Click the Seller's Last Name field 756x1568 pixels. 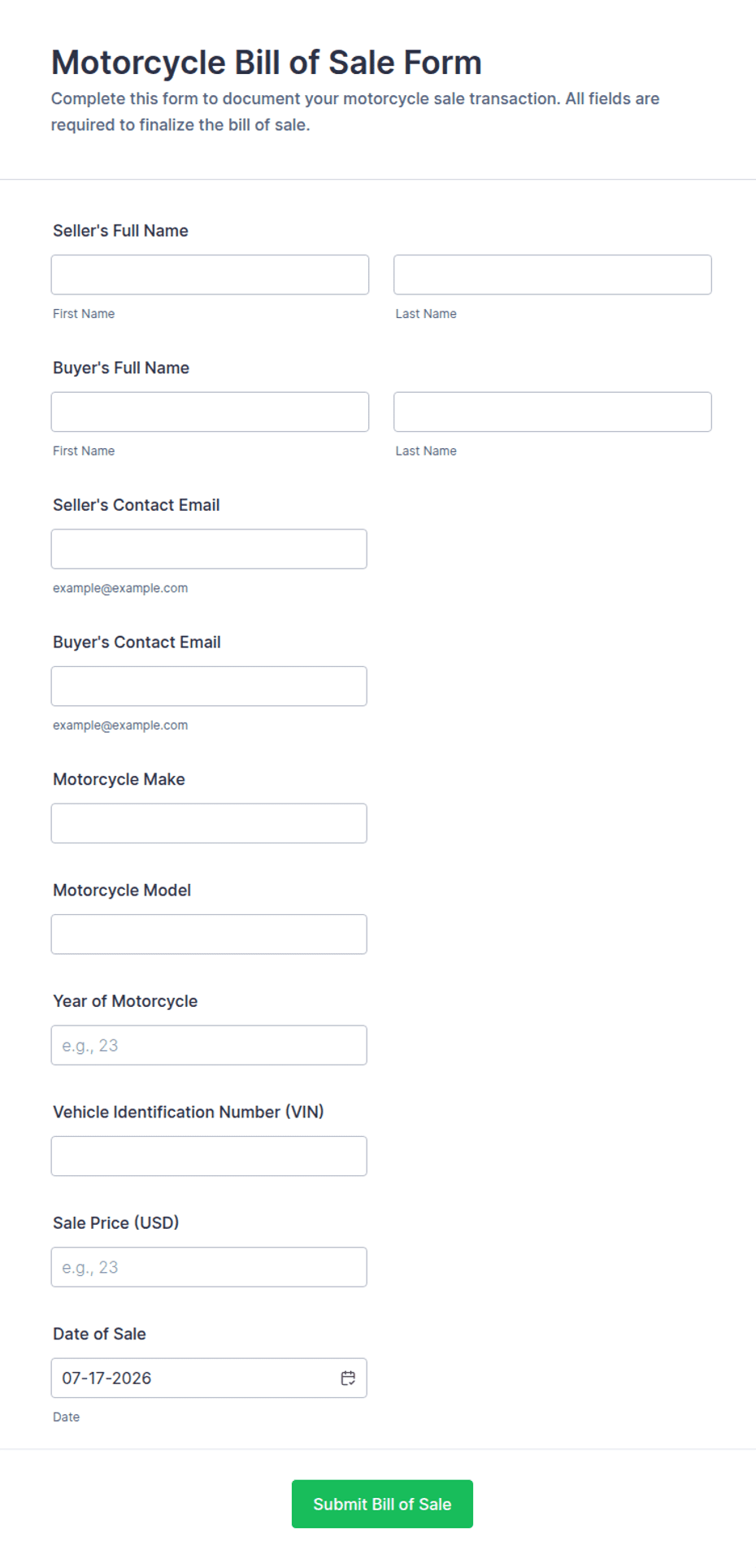[553, 275]
